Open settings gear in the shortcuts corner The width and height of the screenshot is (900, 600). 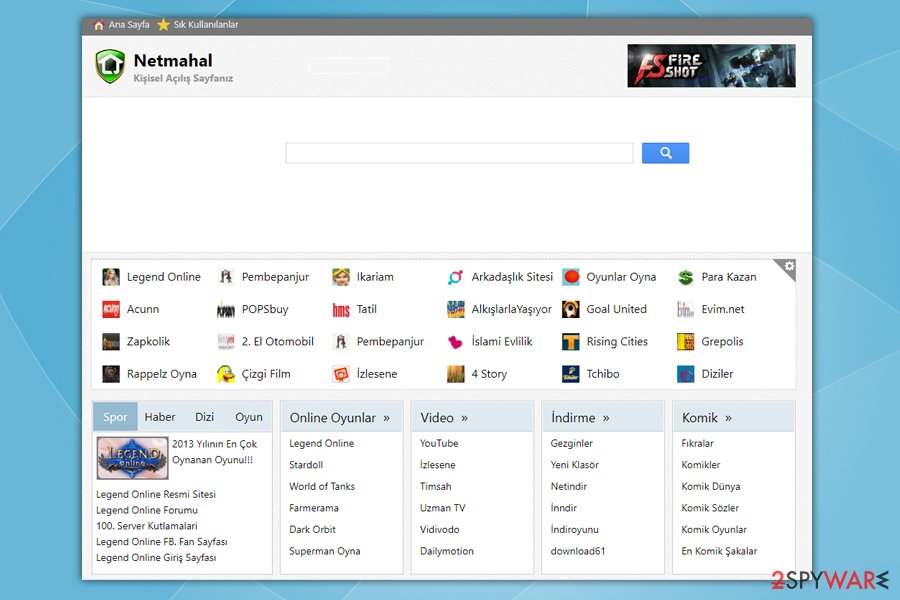(x=789, y=266)
